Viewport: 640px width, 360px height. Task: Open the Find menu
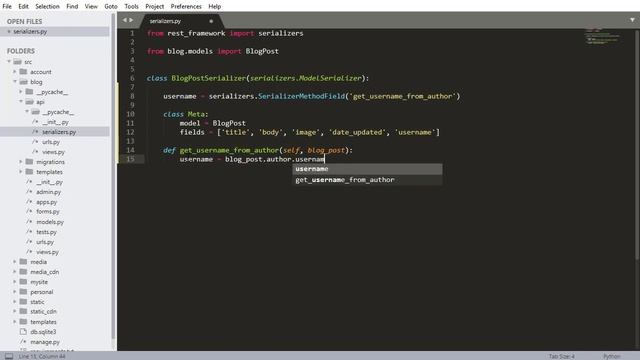click(x=72, y=7)
